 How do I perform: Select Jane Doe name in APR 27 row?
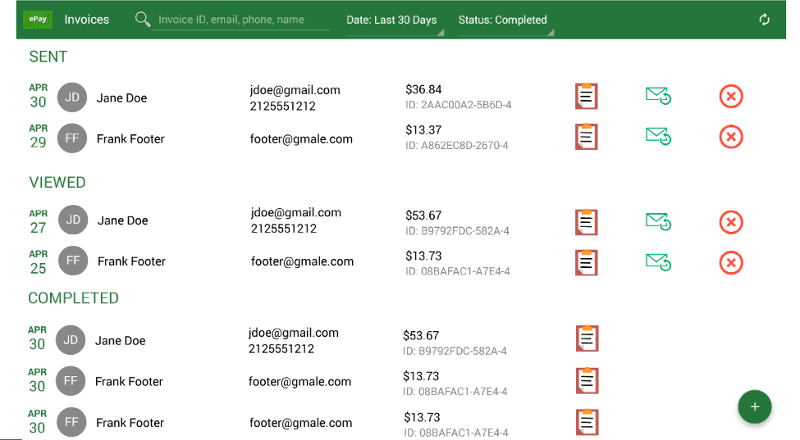click(x=123, y=221)
